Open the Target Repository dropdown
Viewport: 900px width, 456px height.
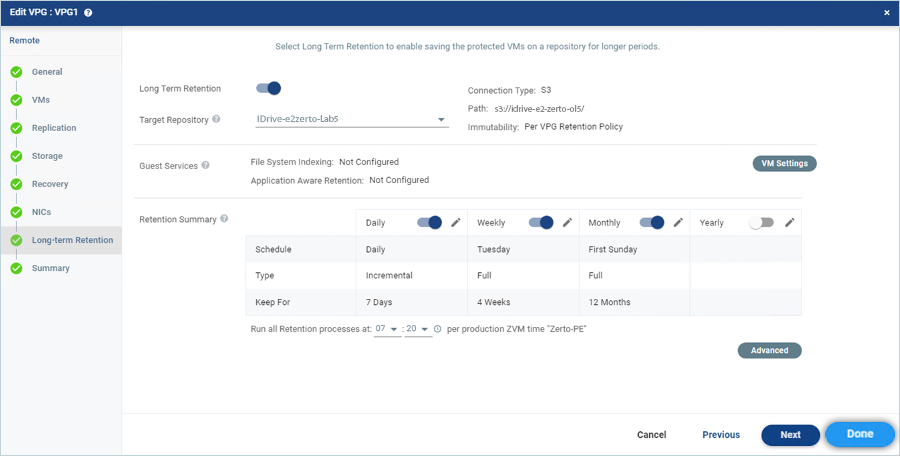click(x=441, y=121)
